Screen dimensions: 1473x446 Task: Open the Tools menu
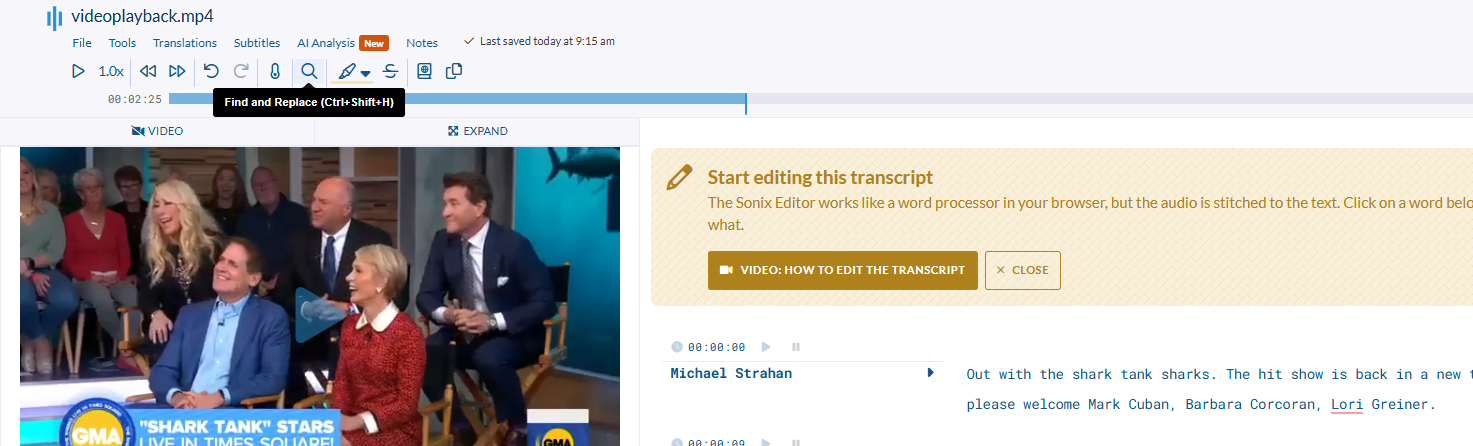coord(122,43)
